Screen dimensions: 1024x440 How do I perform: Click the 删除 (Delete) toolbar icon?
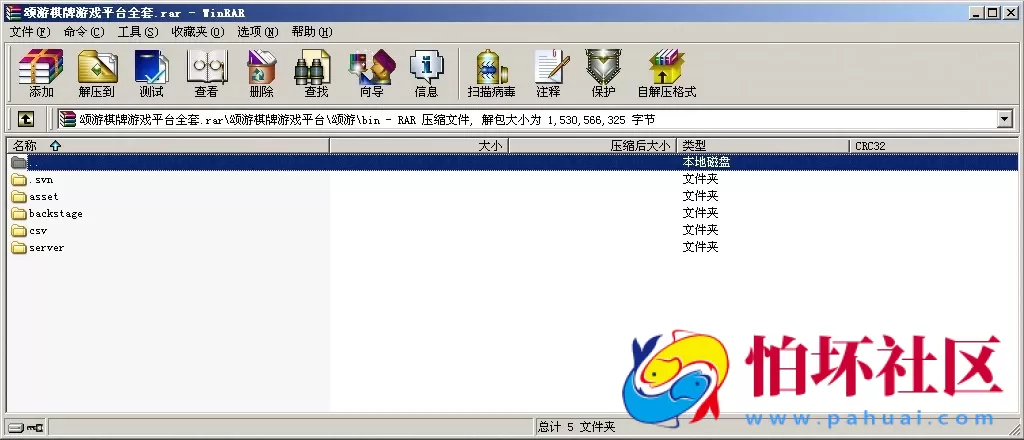261,72
